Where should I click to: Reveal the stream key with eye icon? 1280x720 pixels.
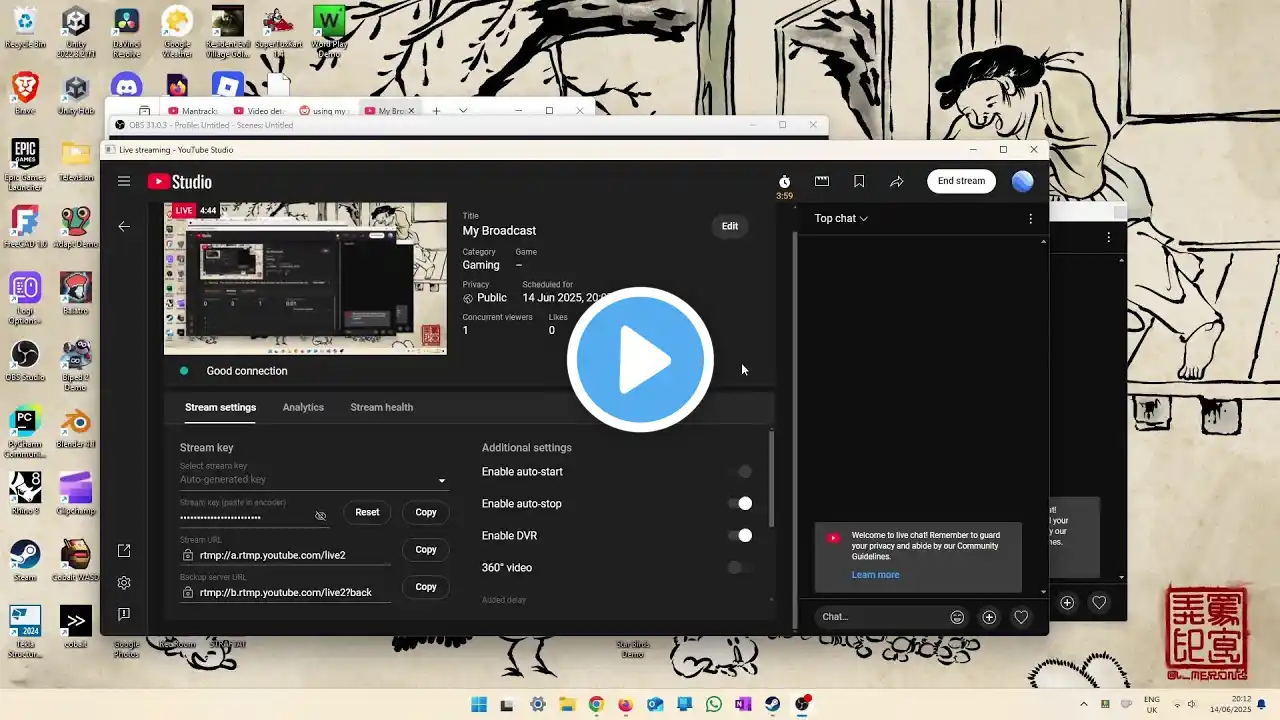320,516
